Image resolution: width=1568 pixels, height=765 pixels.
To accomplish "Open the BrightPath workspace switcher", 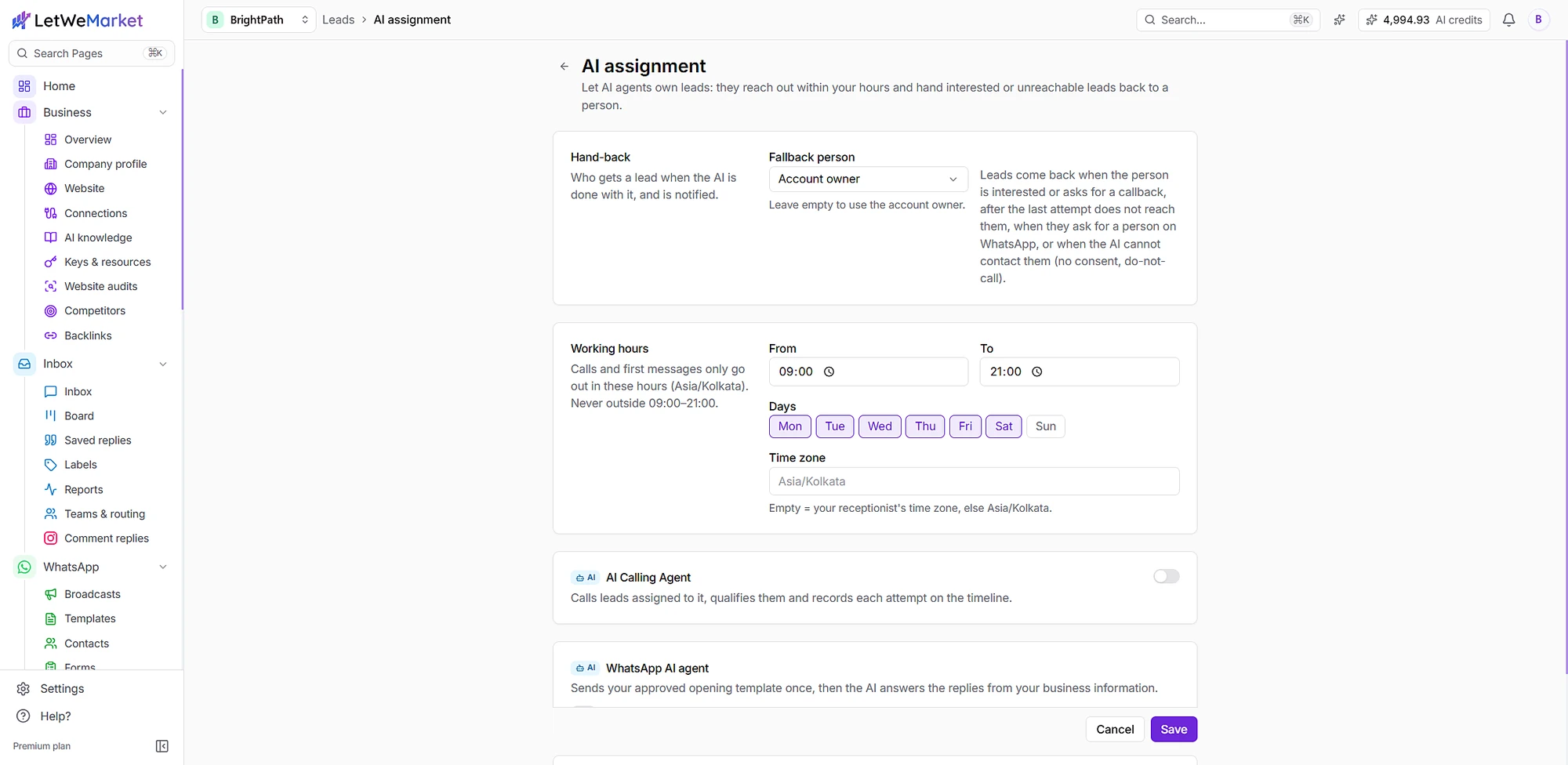I will coord(259,20).
